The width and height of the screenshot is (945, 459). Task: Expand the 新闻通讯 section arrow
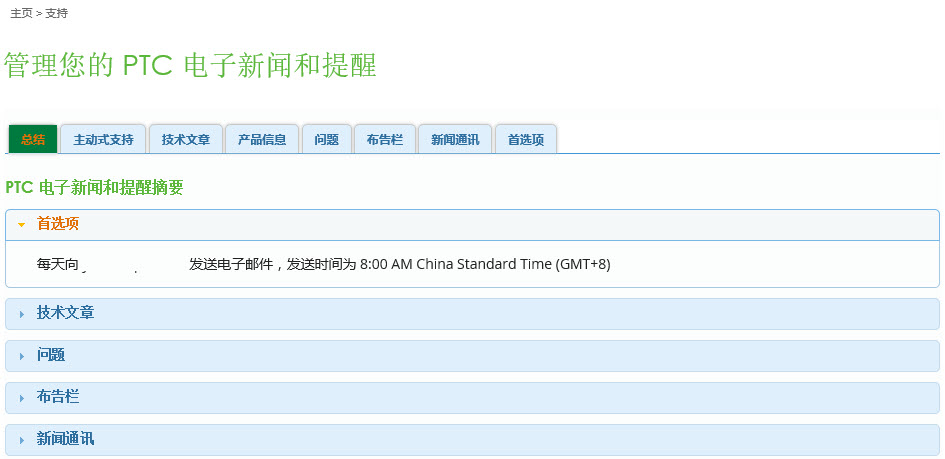[x=22, y=440]
